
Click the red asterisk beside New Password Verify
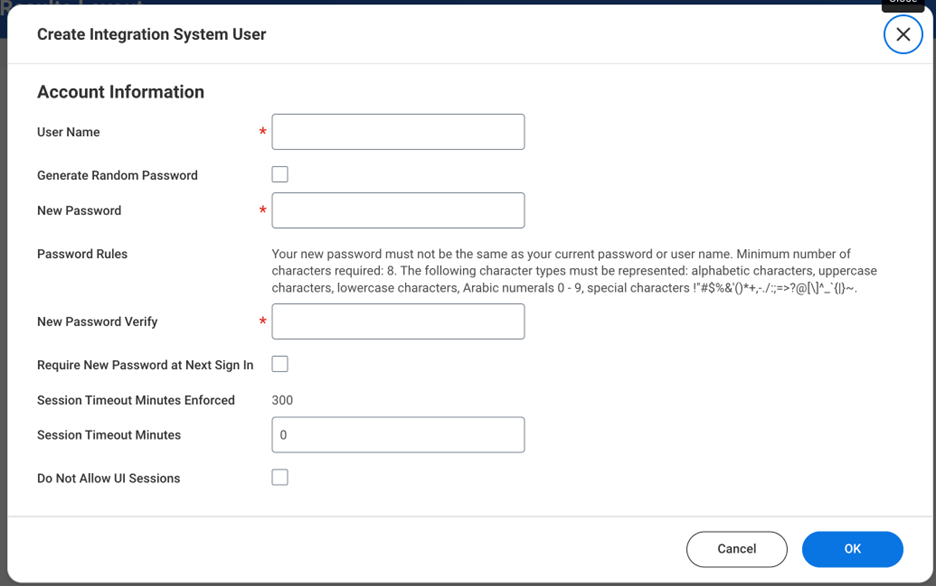pos(263,323)
